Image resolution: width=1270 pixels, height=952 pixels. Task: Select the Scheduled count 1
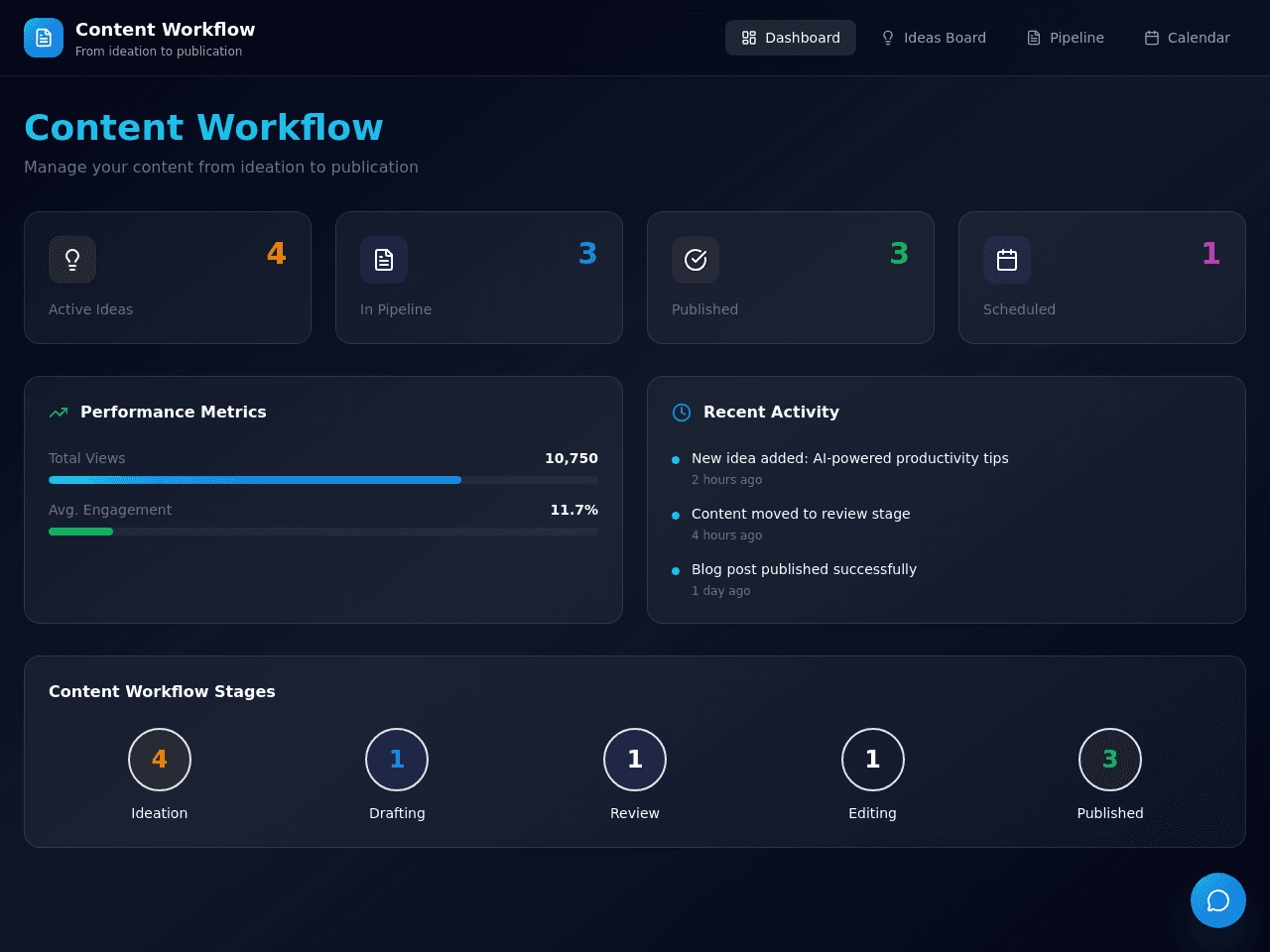[1211, 254]
